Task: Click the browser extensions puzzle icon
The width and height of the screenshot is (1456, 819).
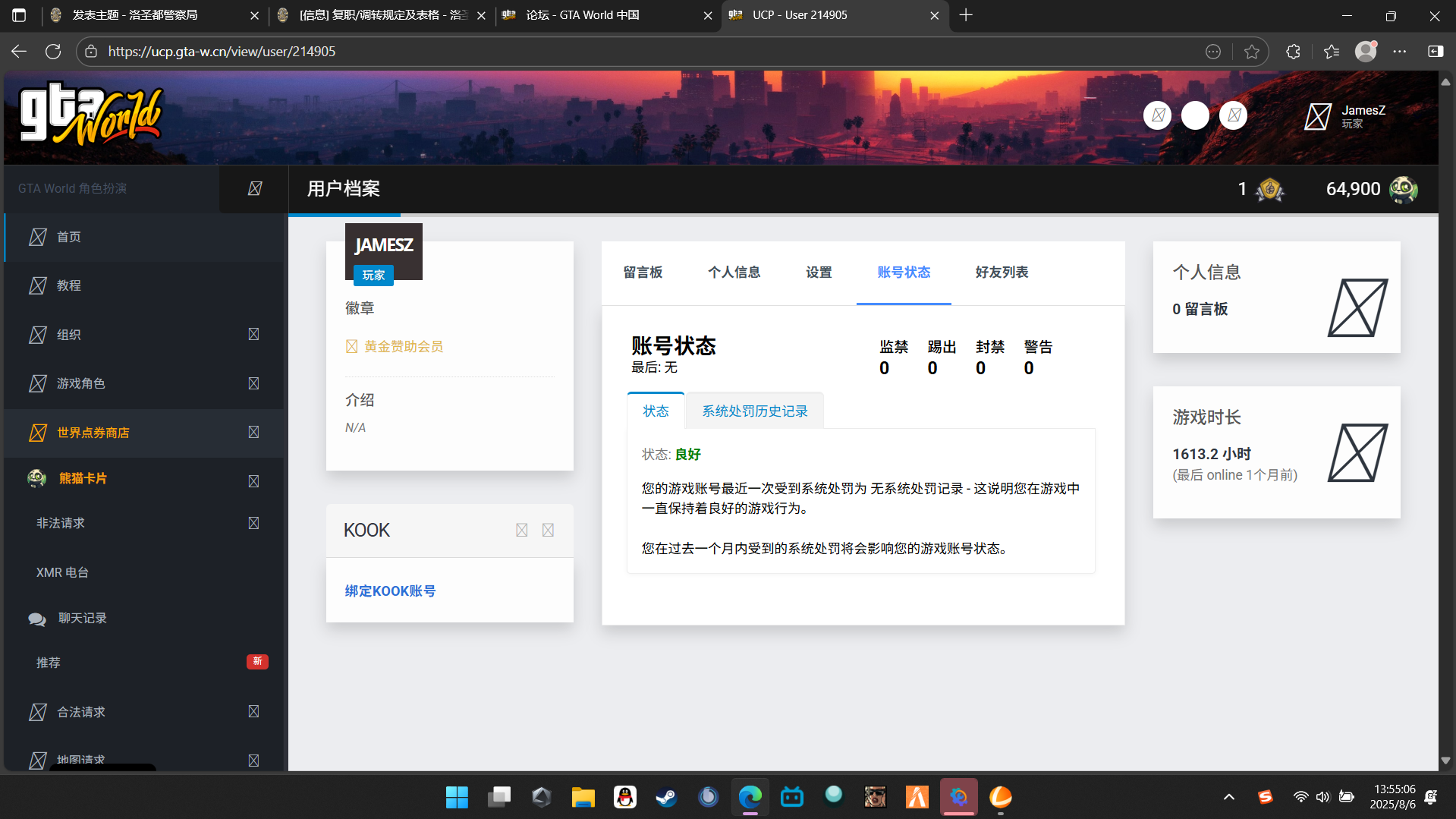Action: [1293, 52]
